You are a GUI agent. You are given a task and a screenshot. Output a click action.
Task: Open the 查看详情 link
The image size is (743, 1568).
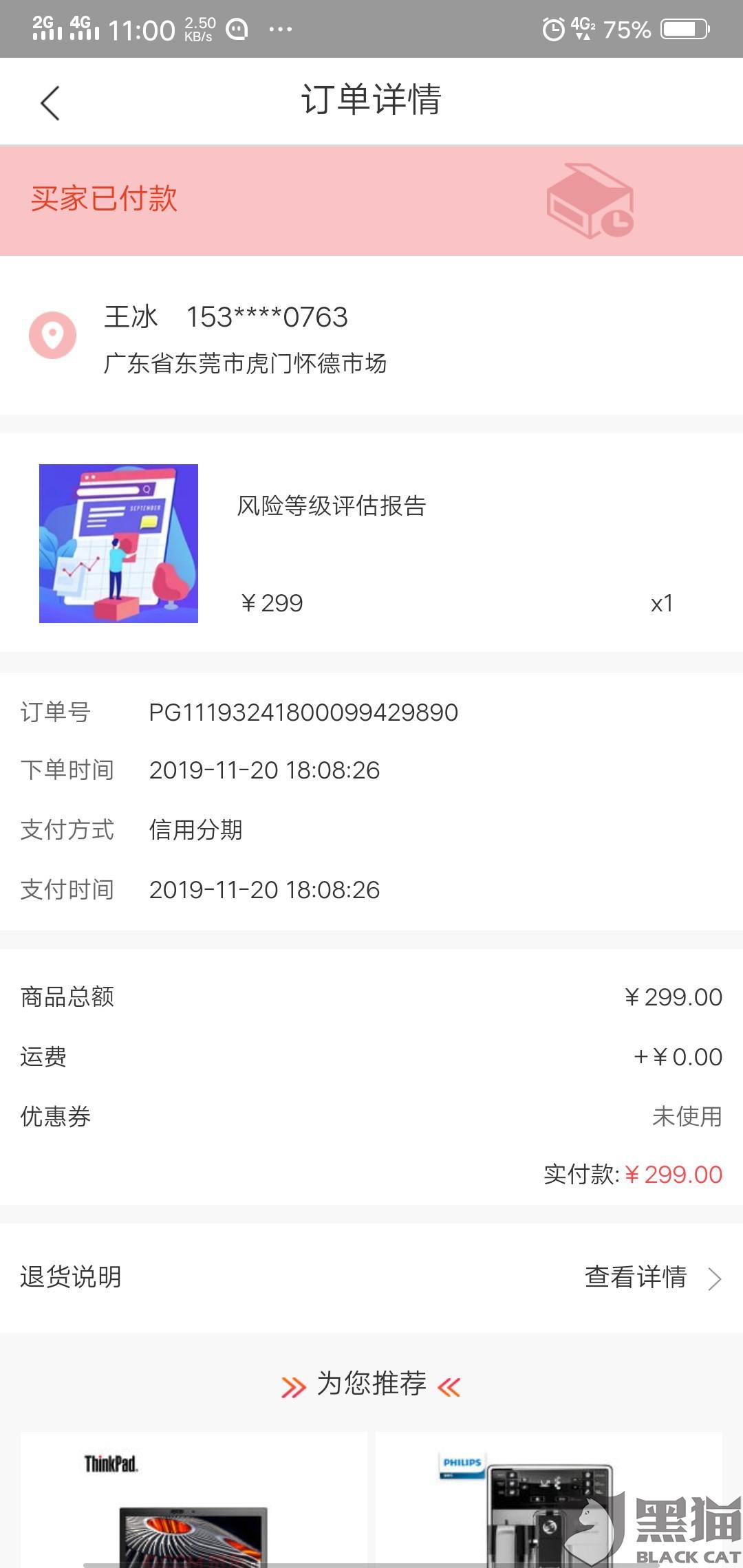[636, 1277]
